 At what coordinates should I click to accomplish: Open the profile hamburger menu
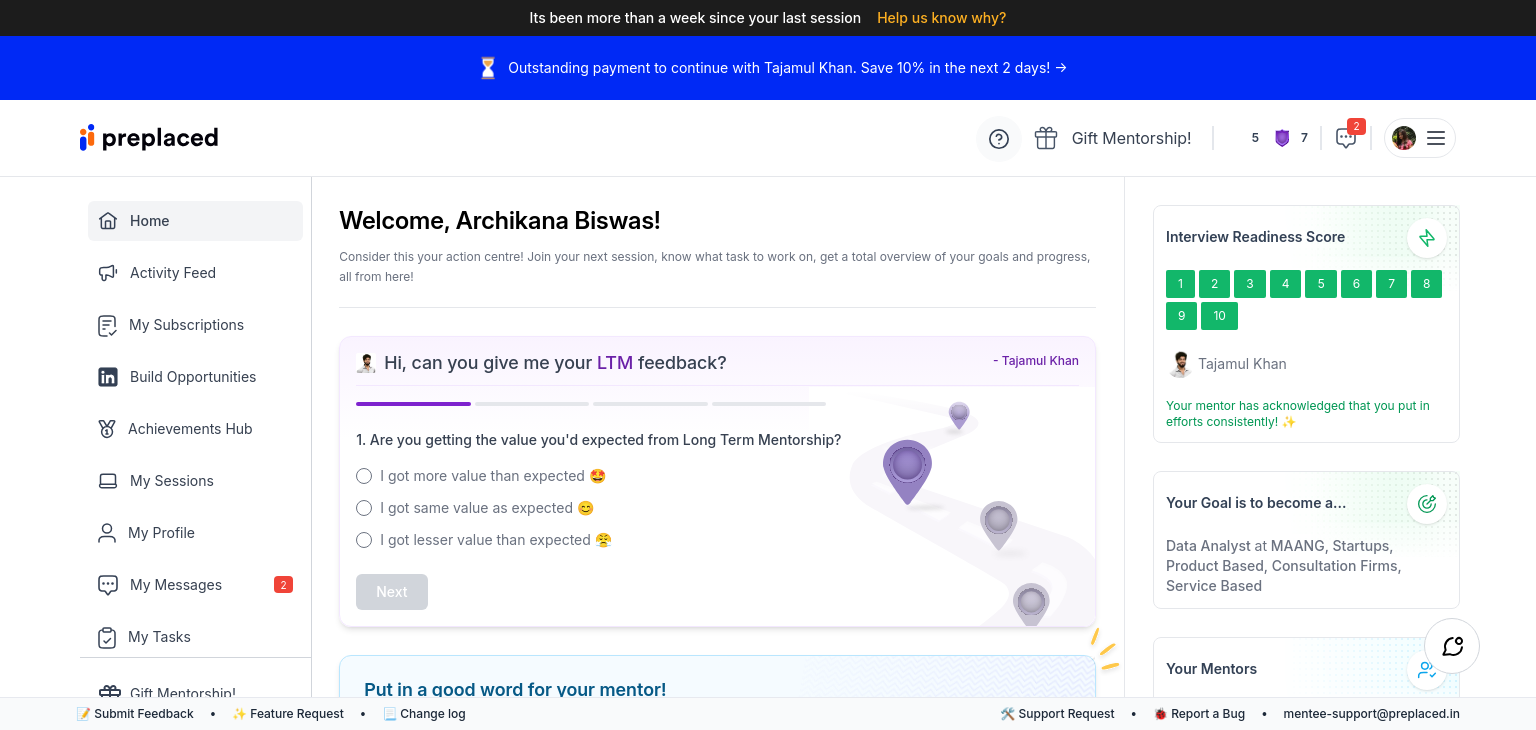1435,138
